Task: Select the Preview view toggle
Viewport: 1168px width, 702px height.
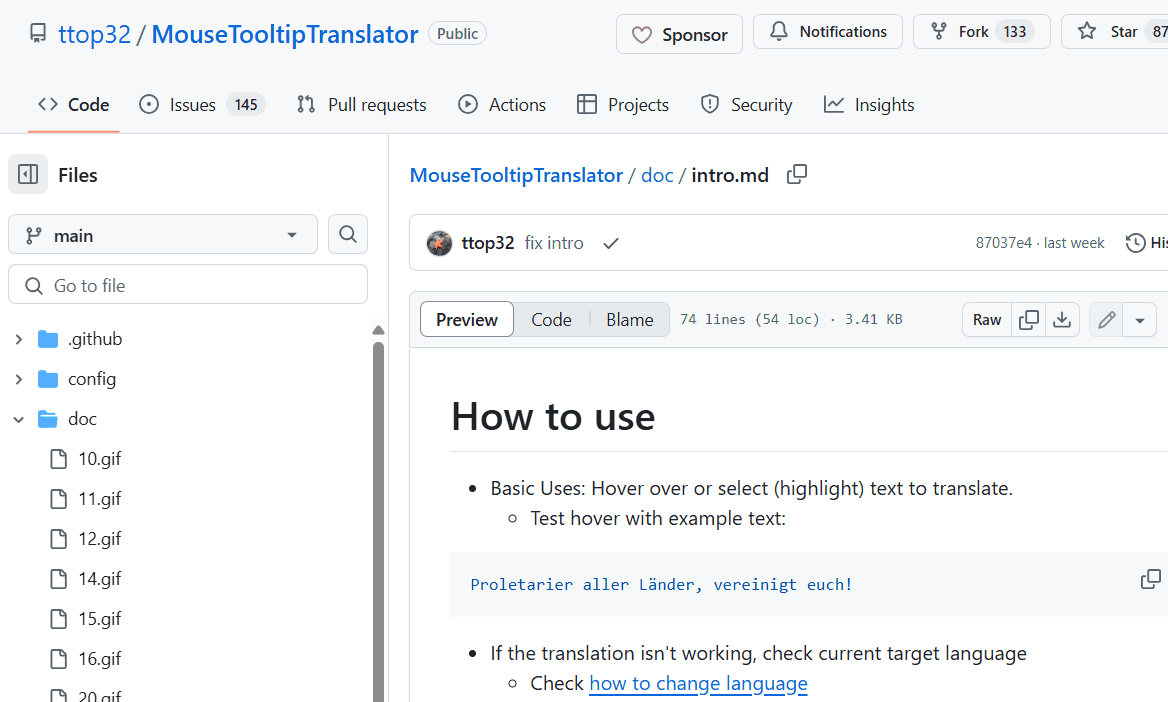Action: (x=467, y=319)
